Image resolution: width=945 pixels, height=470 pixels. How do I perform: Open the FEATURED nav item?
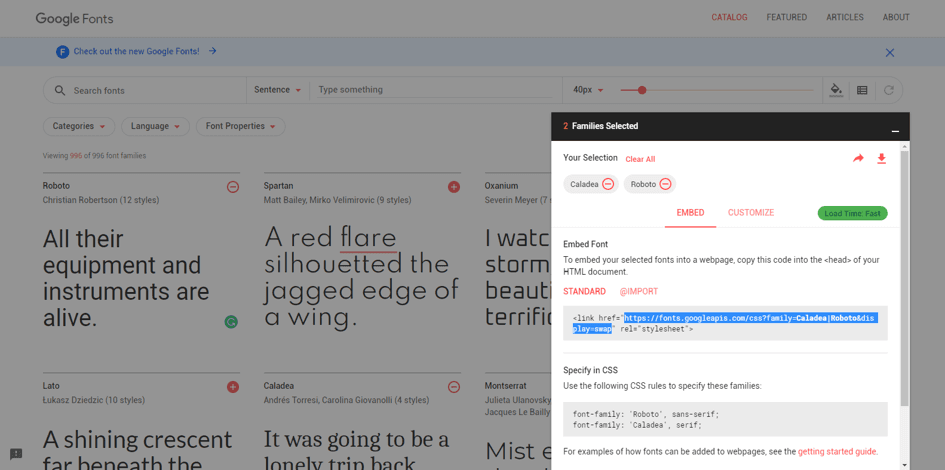[x=786, y=17]
